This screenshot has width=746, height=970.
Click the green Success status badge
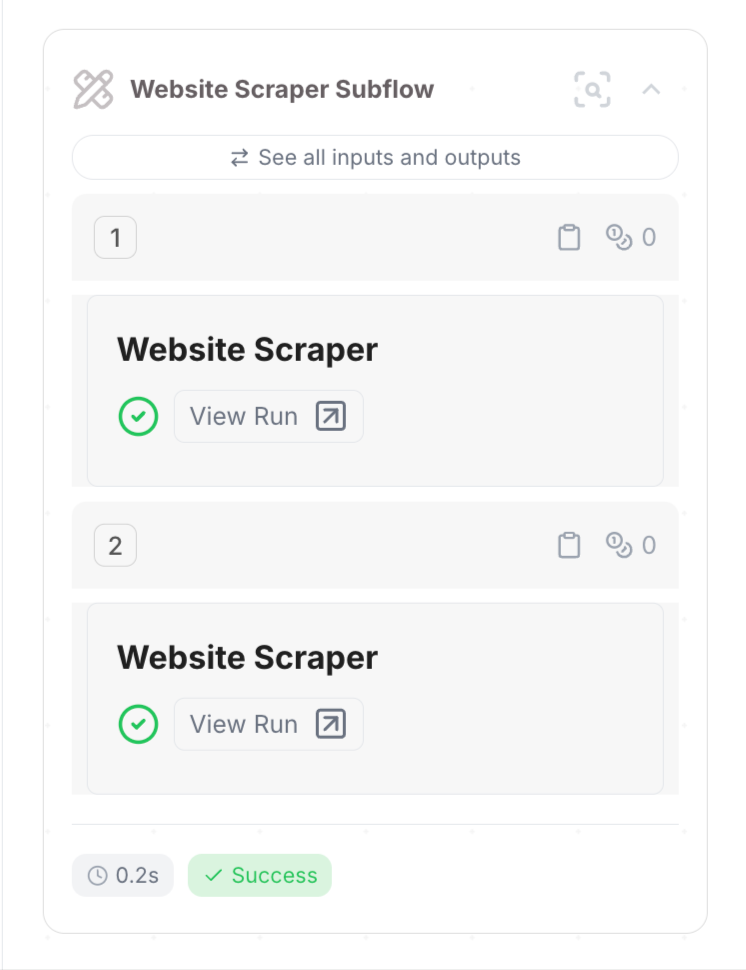pos(260,875)
